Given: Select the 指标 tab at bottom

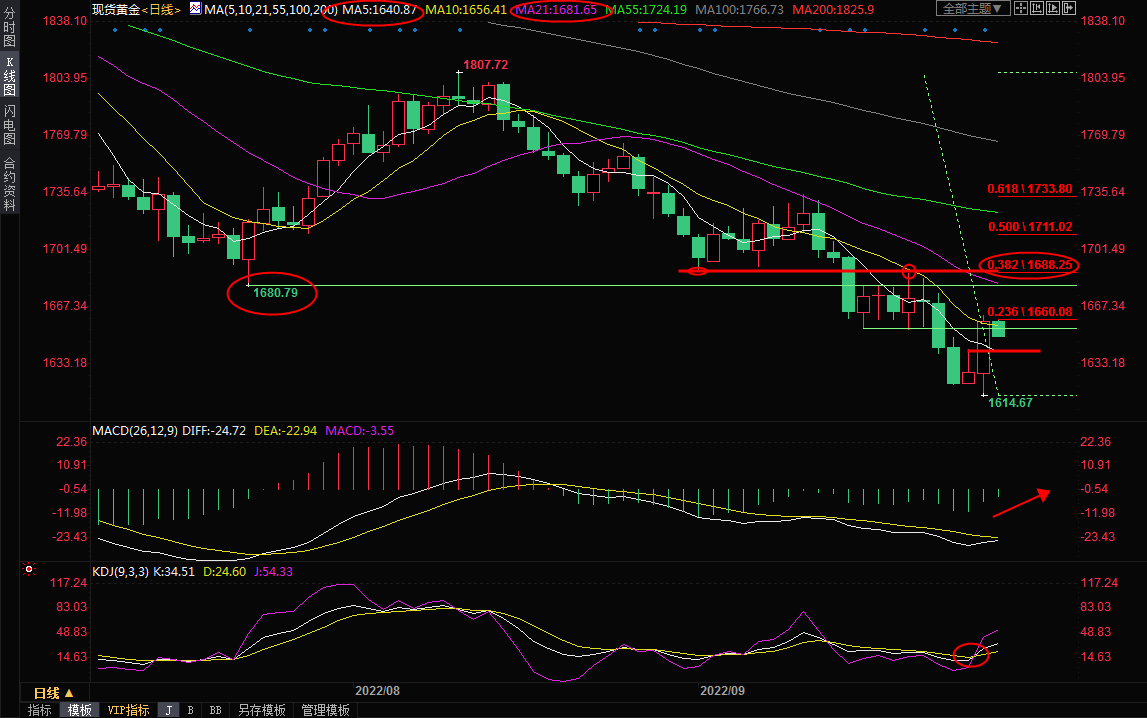Looking at the screenshot, I should pos(40,710).
